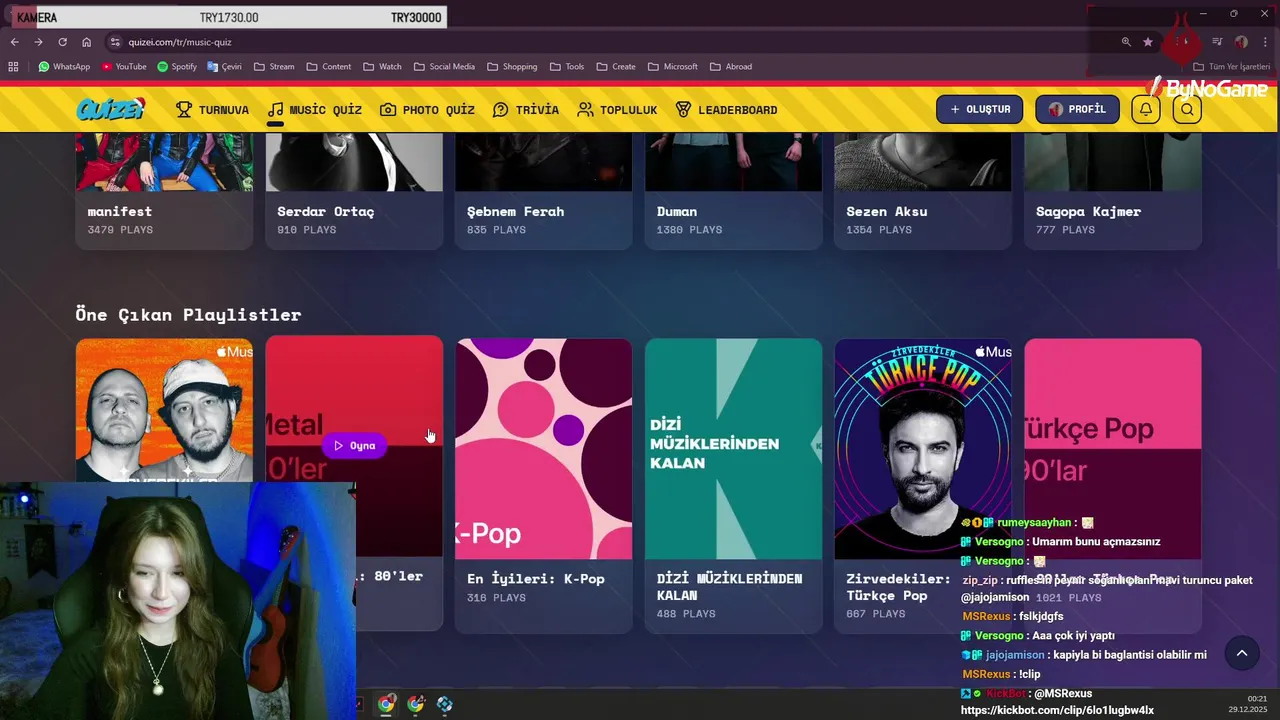Click the bookmark star icon in address bar
The width and height of the screenshot is (1280, 720).
point(1148,42)
